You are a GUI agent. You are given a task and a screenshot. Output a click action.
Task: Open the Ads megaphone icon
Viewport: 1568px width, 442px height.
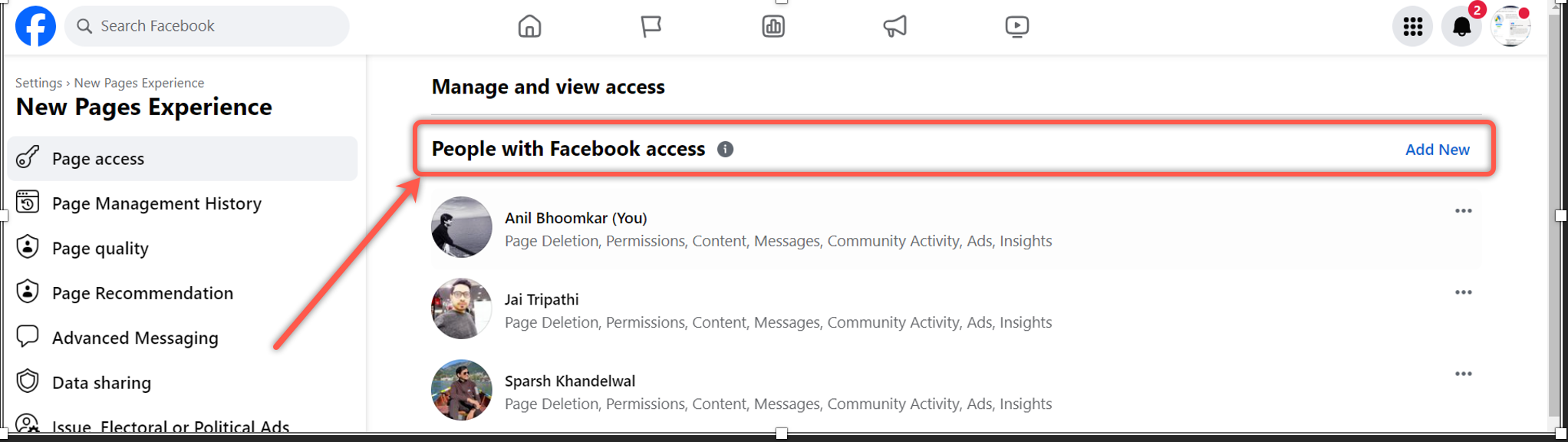(x=894, y=27)
